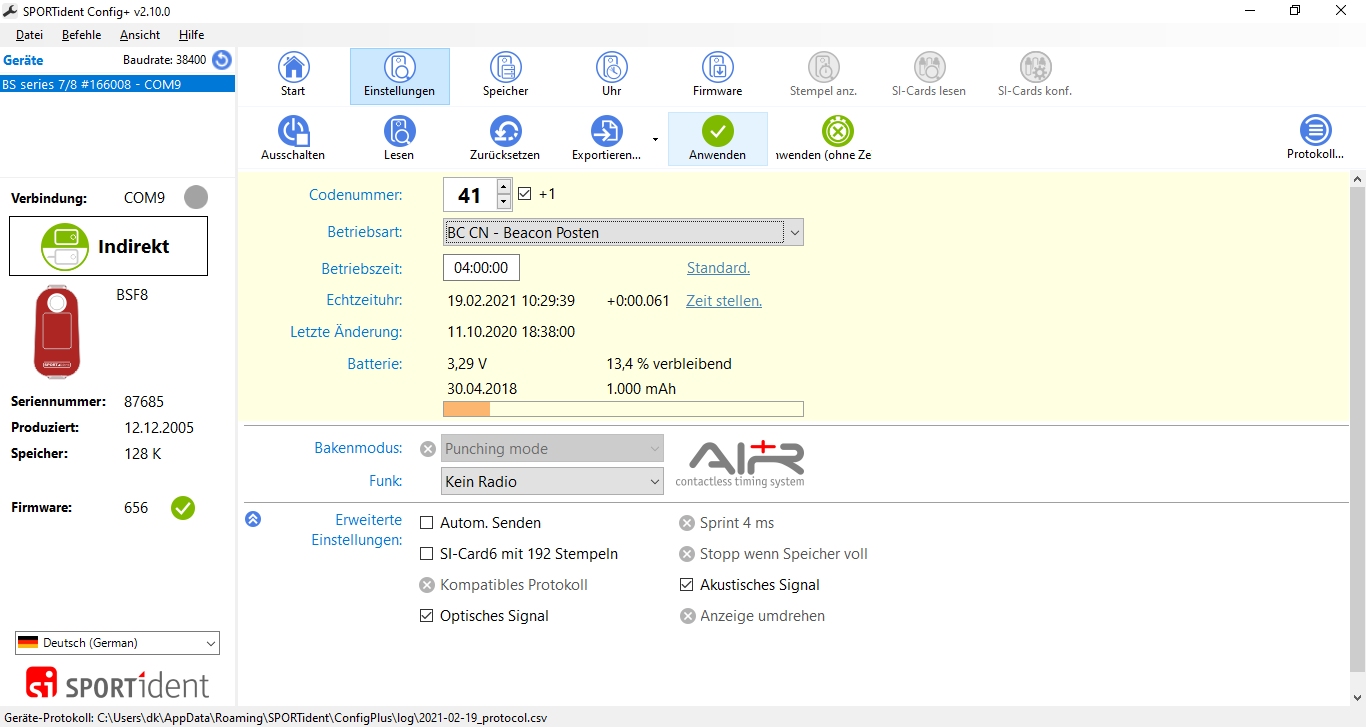This screenshot has width=1366, height=727.
Task: Click the battery level progress bar
Action: coord(623,409)
